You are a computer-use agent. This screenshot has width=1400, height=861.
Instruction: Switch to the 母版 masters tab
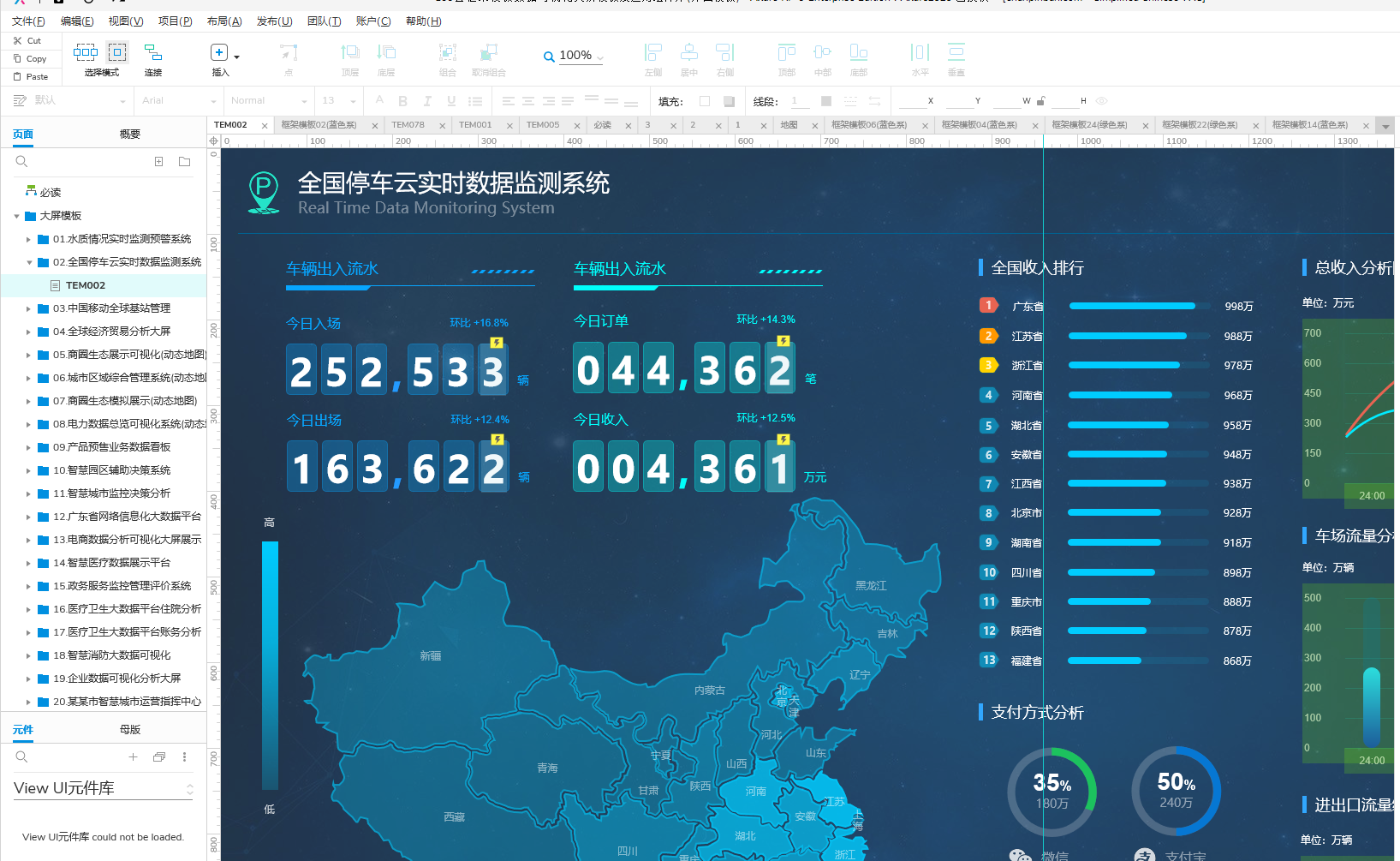point(129,730)
